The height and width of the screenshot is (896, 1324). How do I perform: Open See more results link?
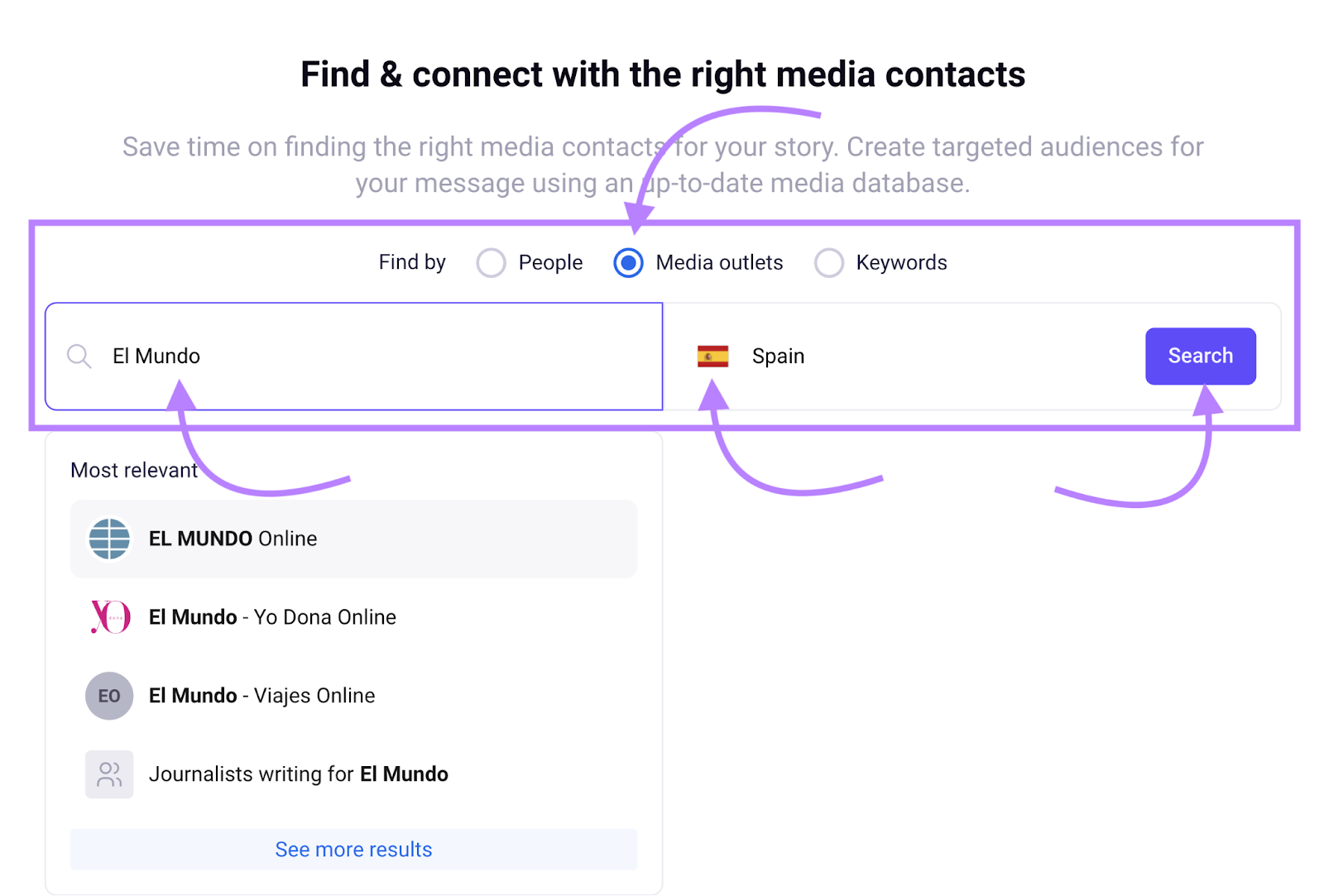tap(353, 850)
